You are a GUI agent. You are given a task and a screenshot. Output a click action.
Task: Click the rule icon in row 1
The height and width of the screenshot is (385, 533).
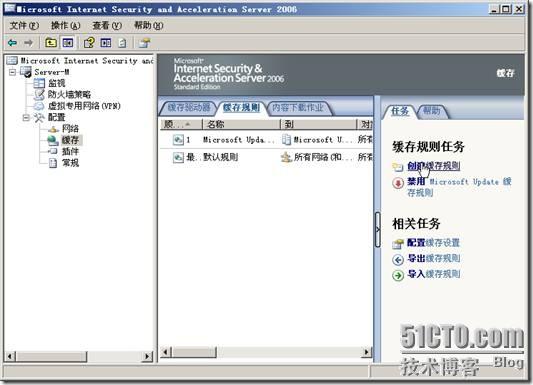(x=178, y=140)
